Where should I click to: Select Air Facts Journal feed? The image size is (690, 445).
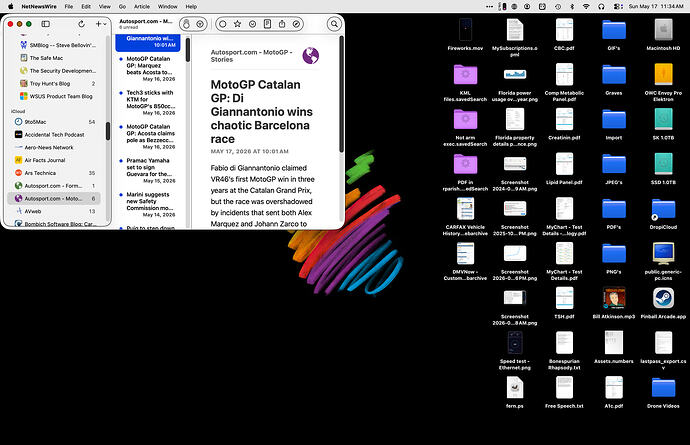click(x=55, y=160)
